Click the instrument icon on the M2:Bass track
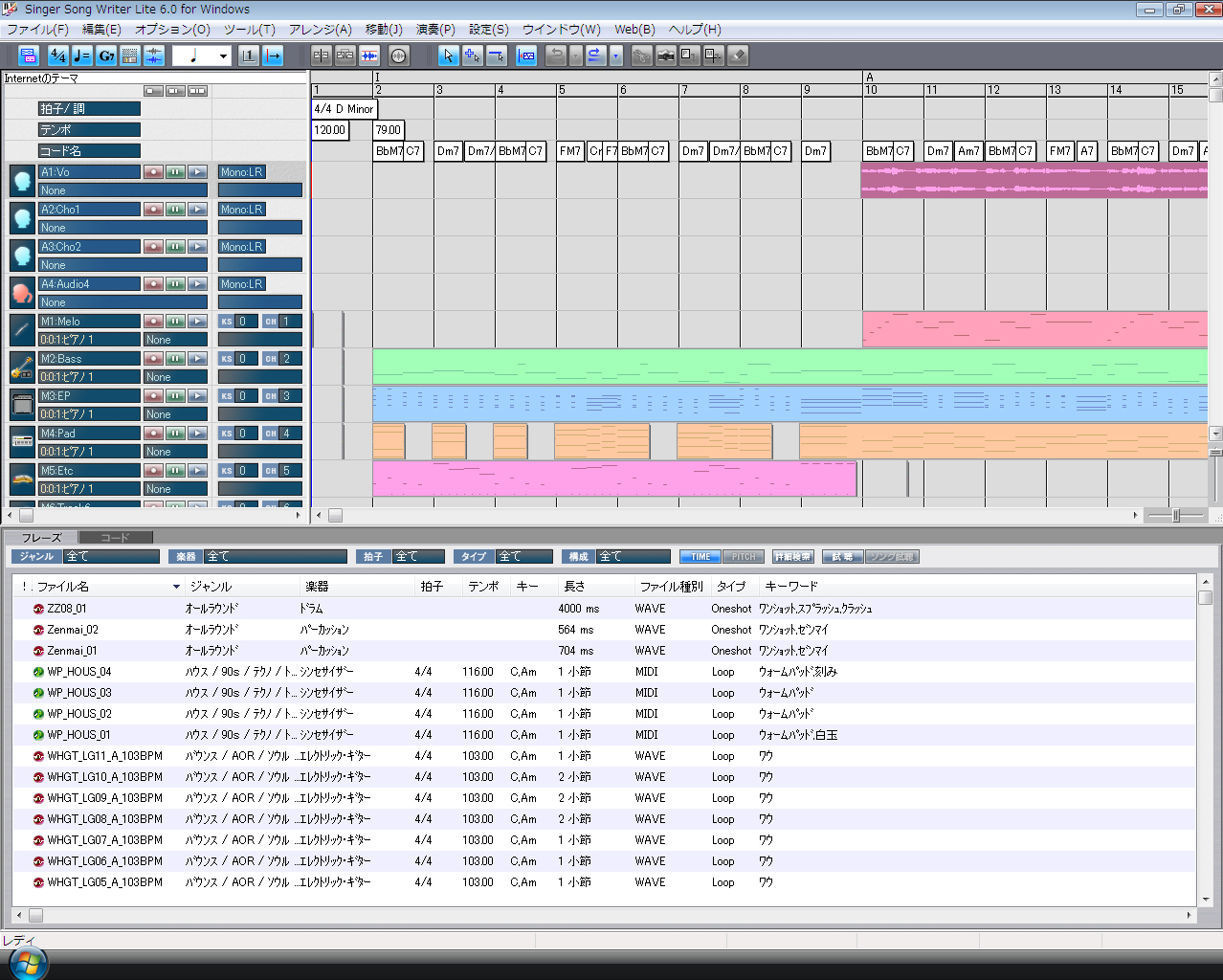Image resolution: width=1223 pixels, height=980 pixels. (x=21, y=367)
